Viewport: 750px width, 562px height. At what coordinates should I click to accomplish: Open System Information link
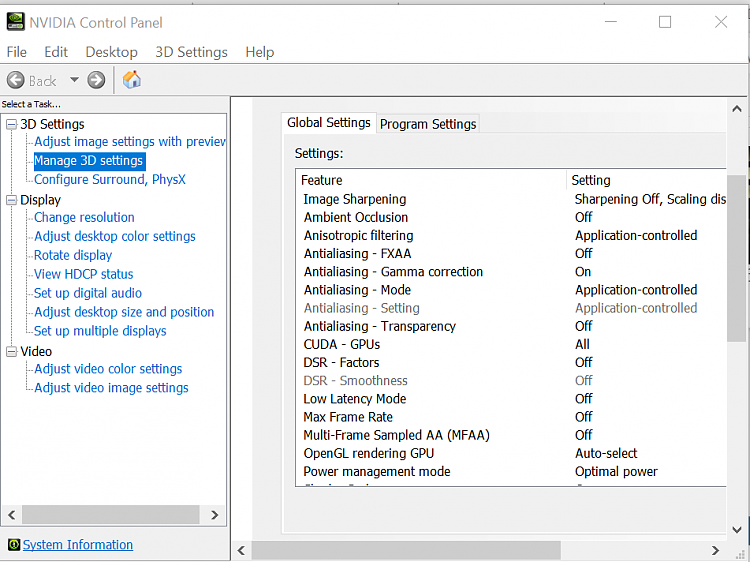click(x=77, y=545)
